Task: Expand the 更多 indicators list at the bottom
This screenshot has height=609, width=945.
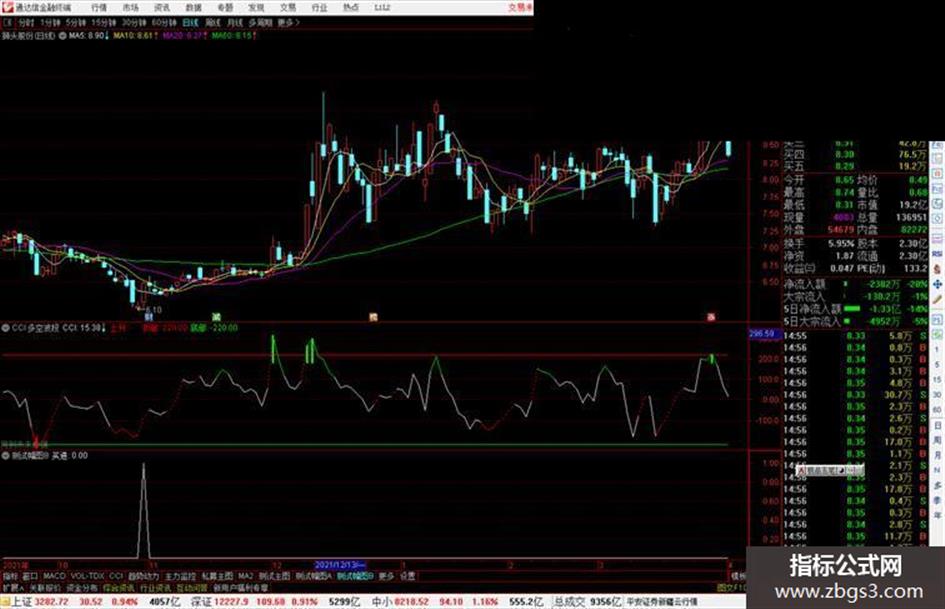Action: click(x=386, y=576)
